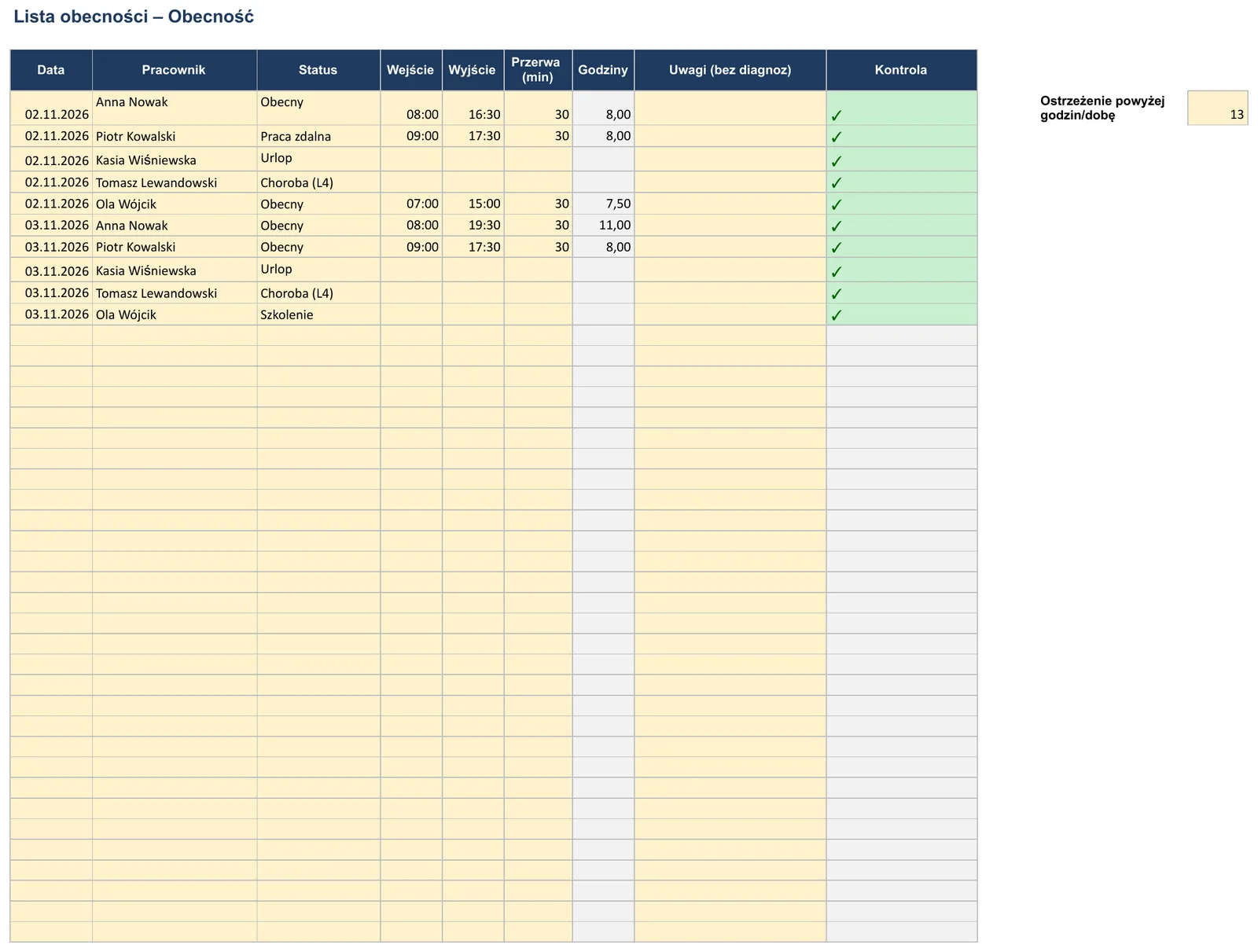The width and height of the screenshot is (1258, 952).
Task: Select the Data column header
Action: tap(51, 70)
